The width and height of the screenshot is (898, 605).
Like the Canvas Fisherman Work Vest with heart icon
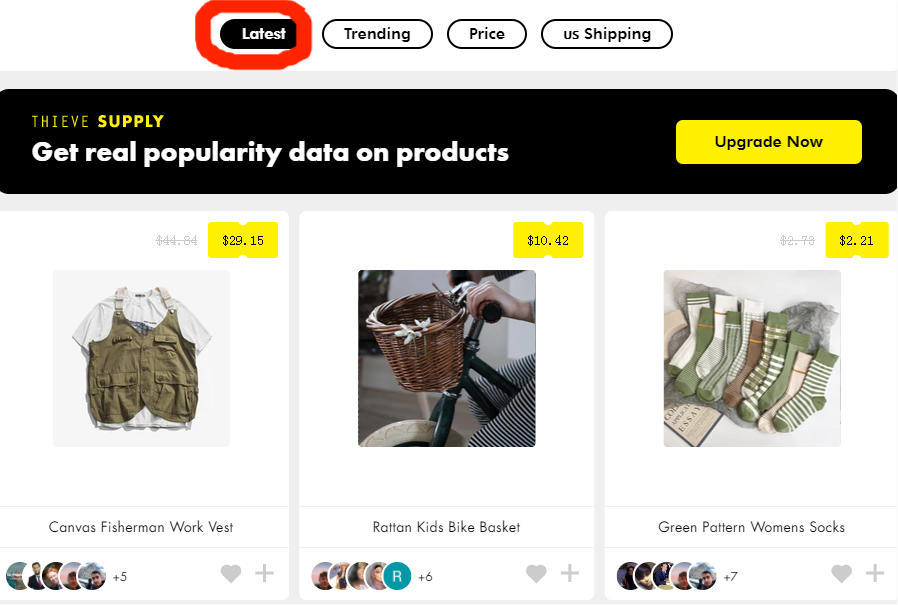[x=231, y=573]
